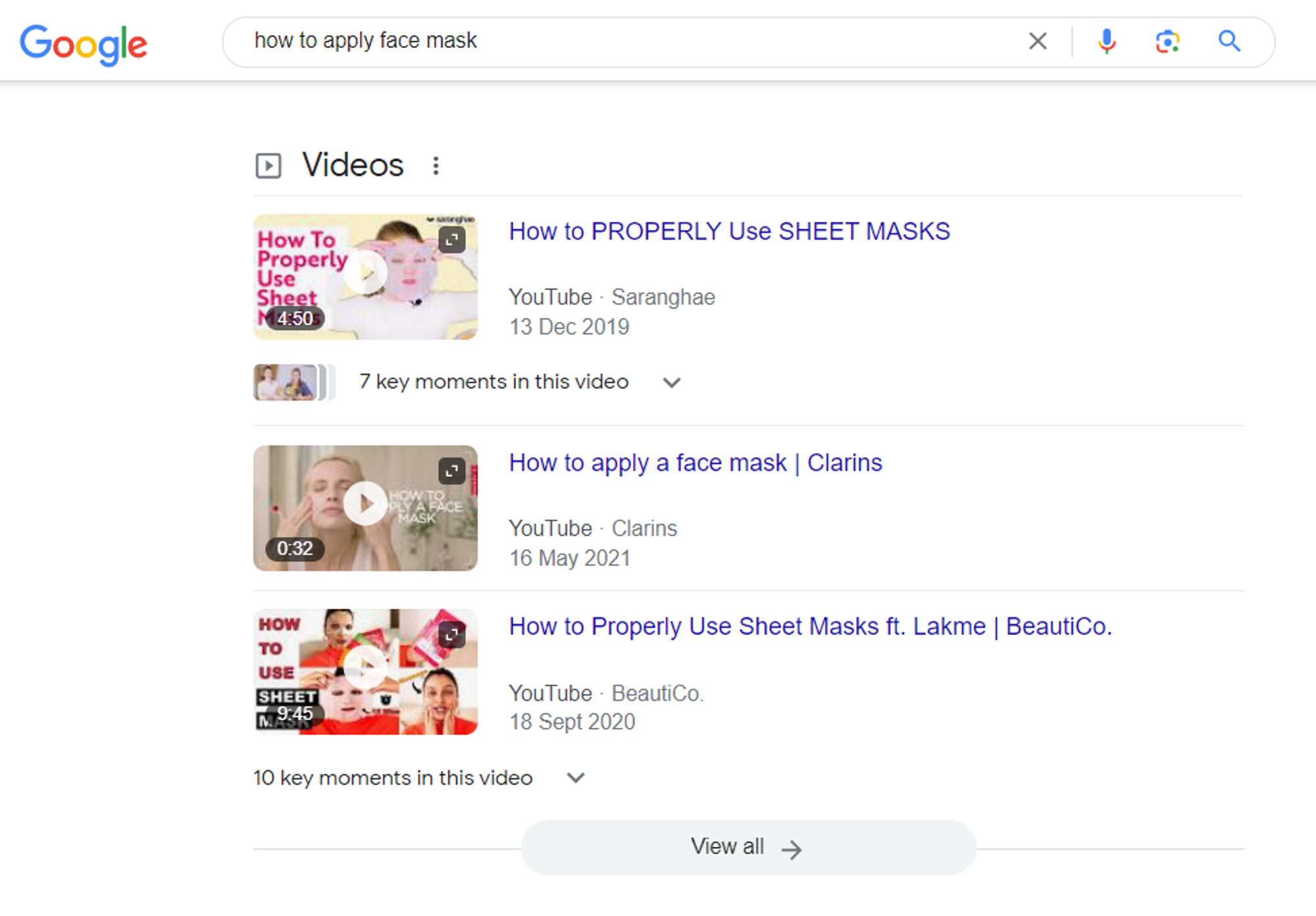The height and width of the screenshot is (916, 1316).
Task: Play the Saranghae sheet mask video
Action: [365, 272]
